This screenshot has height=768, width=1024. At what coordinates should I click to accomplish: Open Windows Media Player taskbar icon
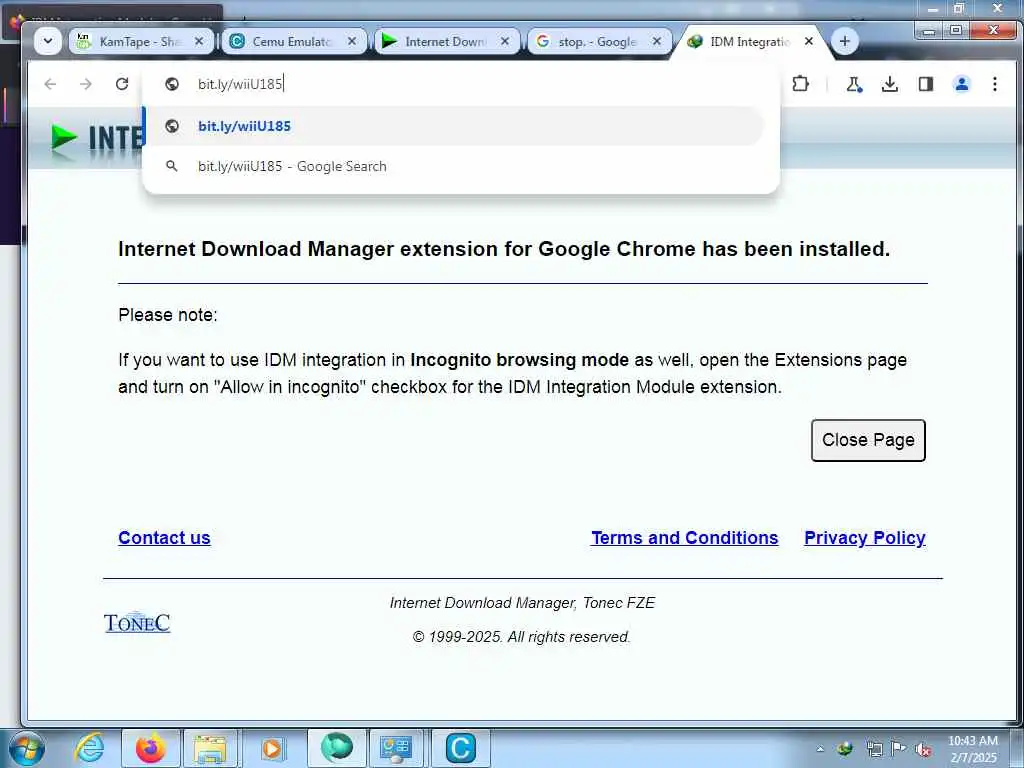pos(272,748)
